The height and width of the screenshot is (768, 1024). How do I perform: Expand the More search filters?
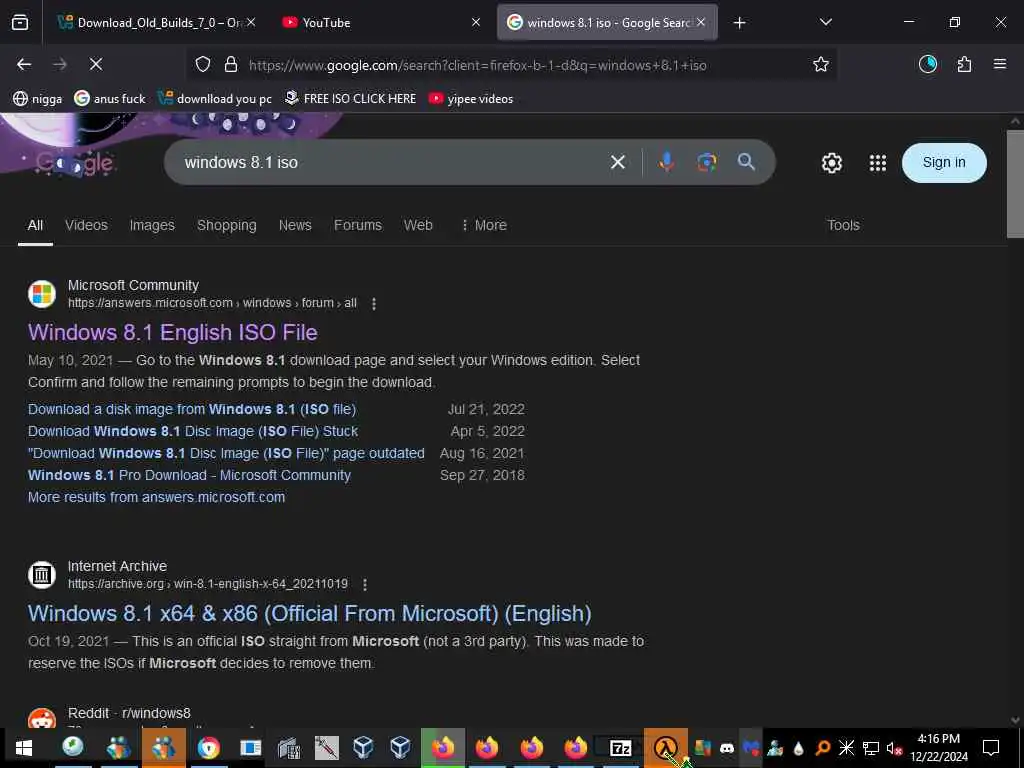pyautogui.click(x=483, y=225)
